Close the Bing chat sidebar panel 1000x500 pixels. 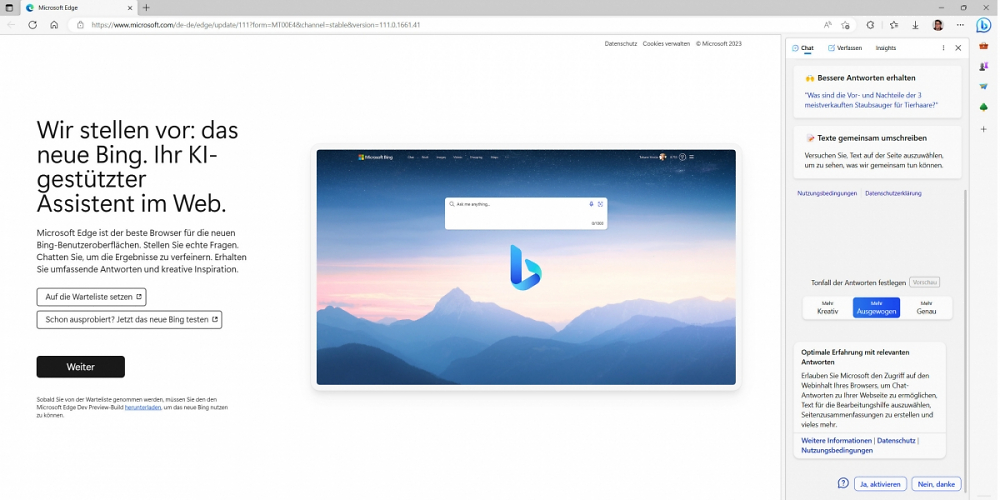coord(958,48)
